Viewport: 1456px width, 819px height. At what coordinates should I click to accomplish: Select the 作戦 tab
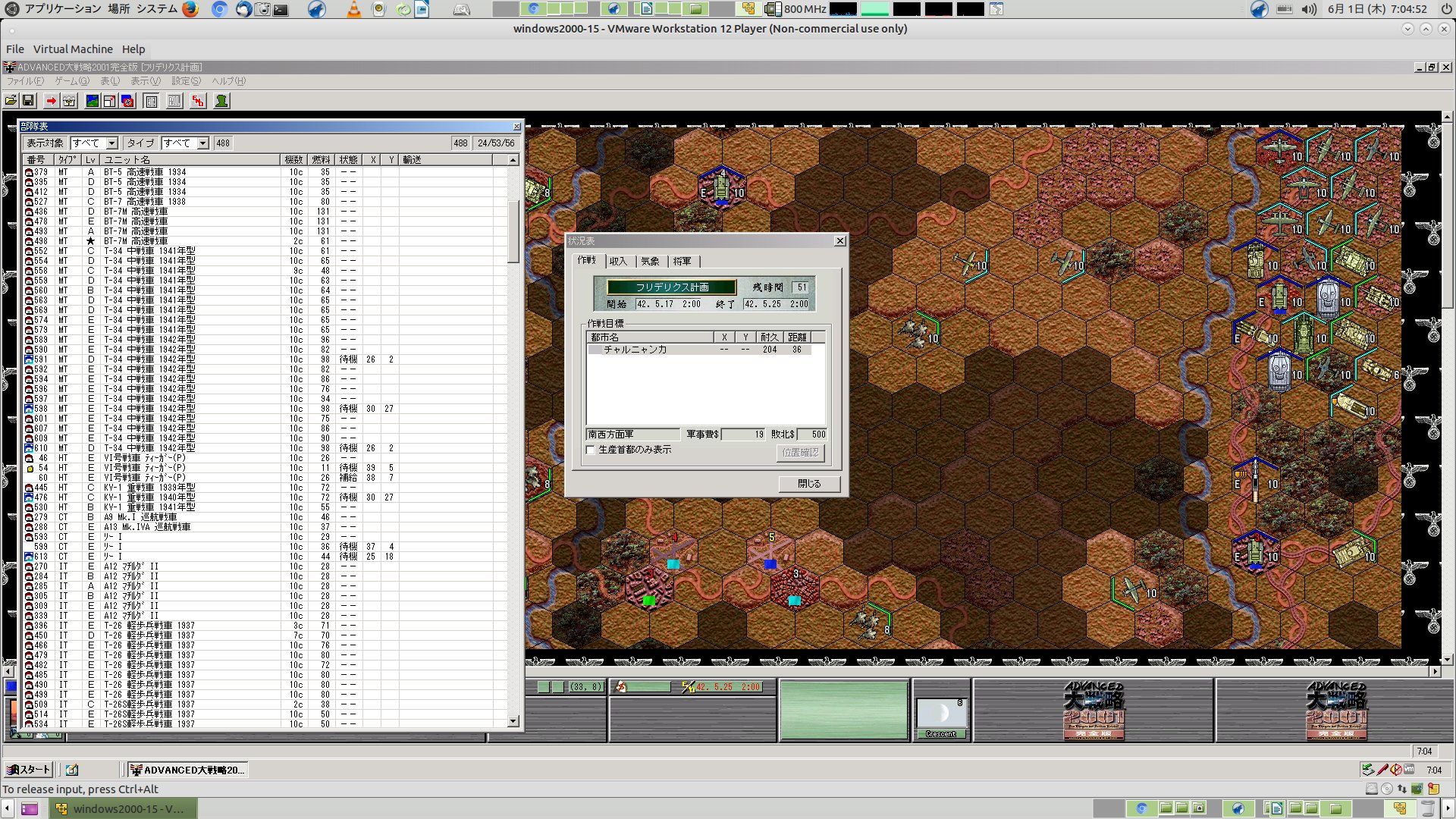pyautogui.click(x=587, y=260)
